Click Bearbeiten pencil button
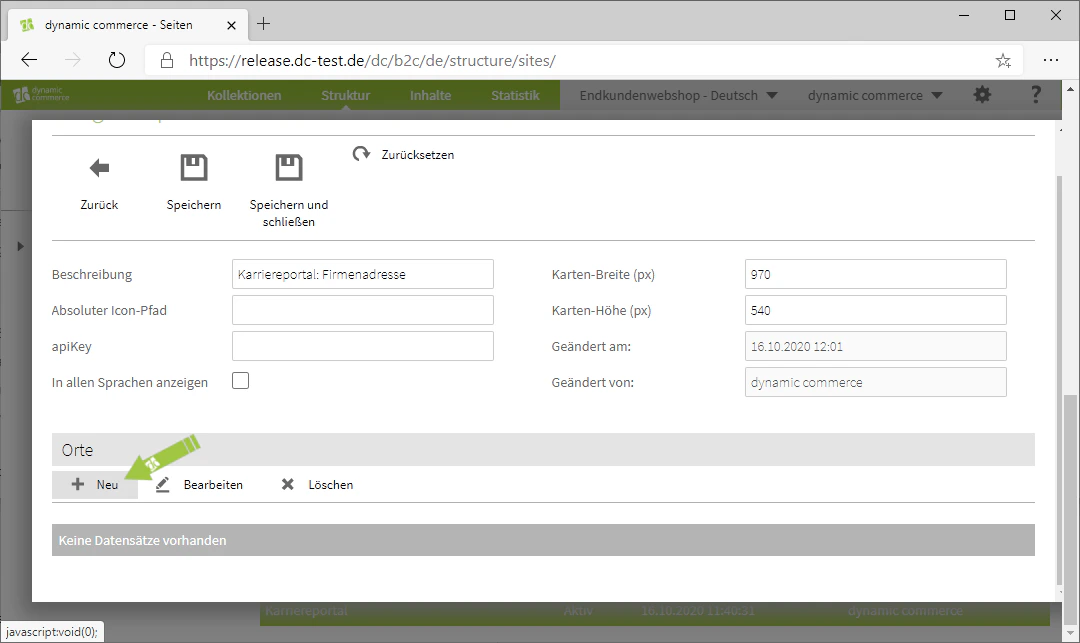Image resolution: width=1080 pixels, height=643 pixels. [199, 485]
